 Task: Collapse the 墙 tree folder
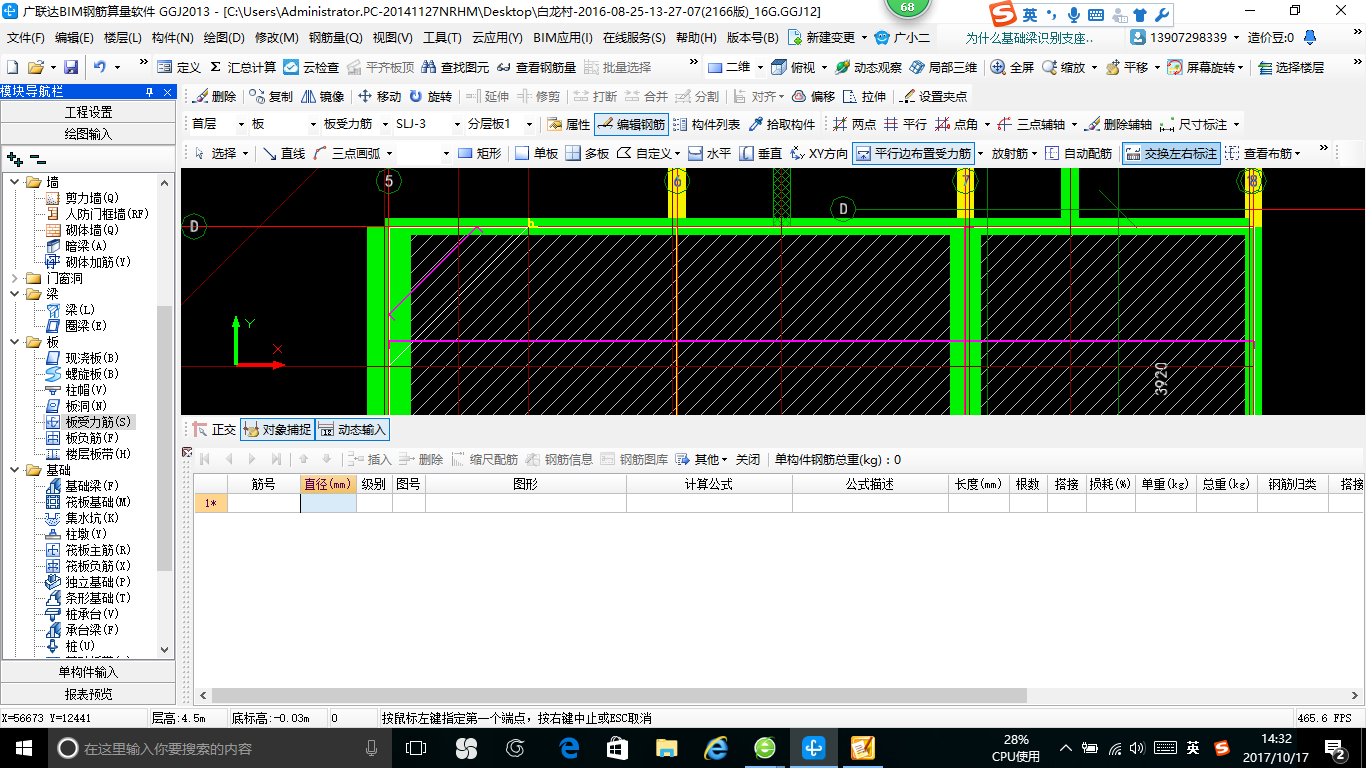[x=14, y=182]
